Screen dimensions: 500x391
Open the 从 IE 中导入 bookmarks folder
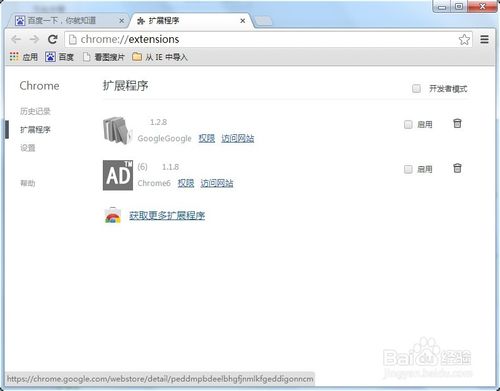pyautogui.click(x=160, y=57)
